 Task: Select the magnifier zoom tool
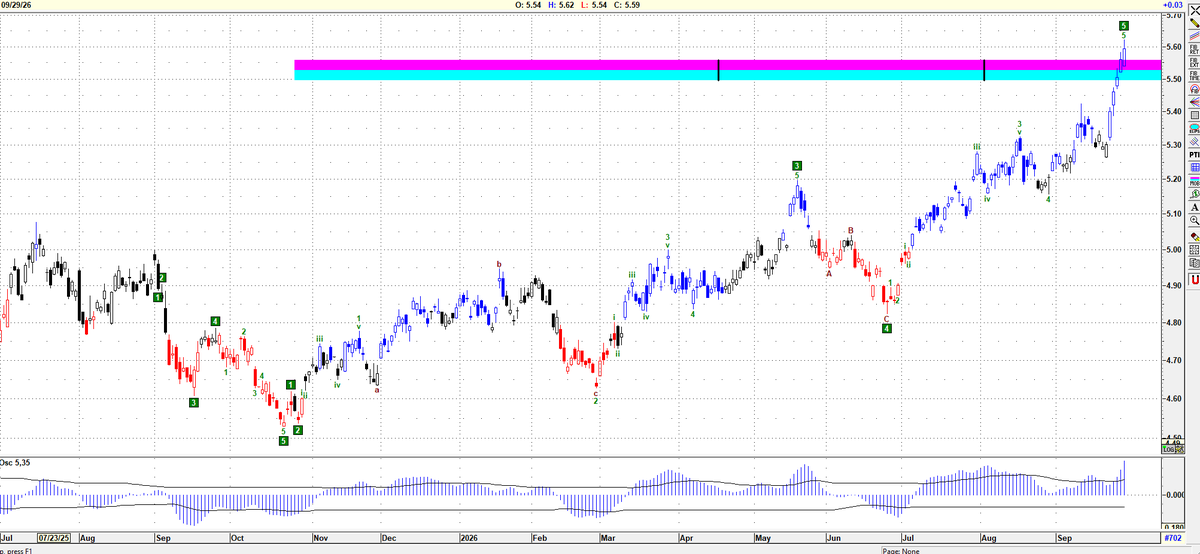coord(1193,220)
